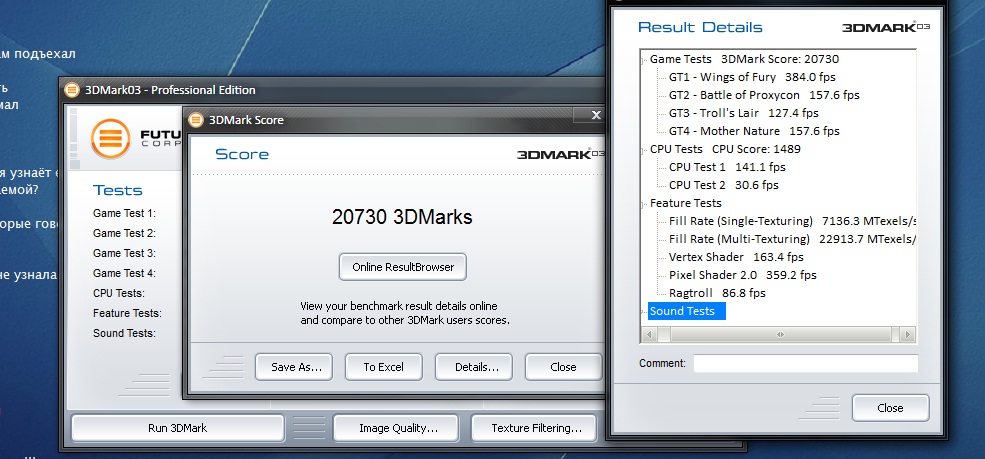Viewport: 985px width, 459px height.
Task: Select CPU Test 2 30.6 fps row
Action: 724,185
